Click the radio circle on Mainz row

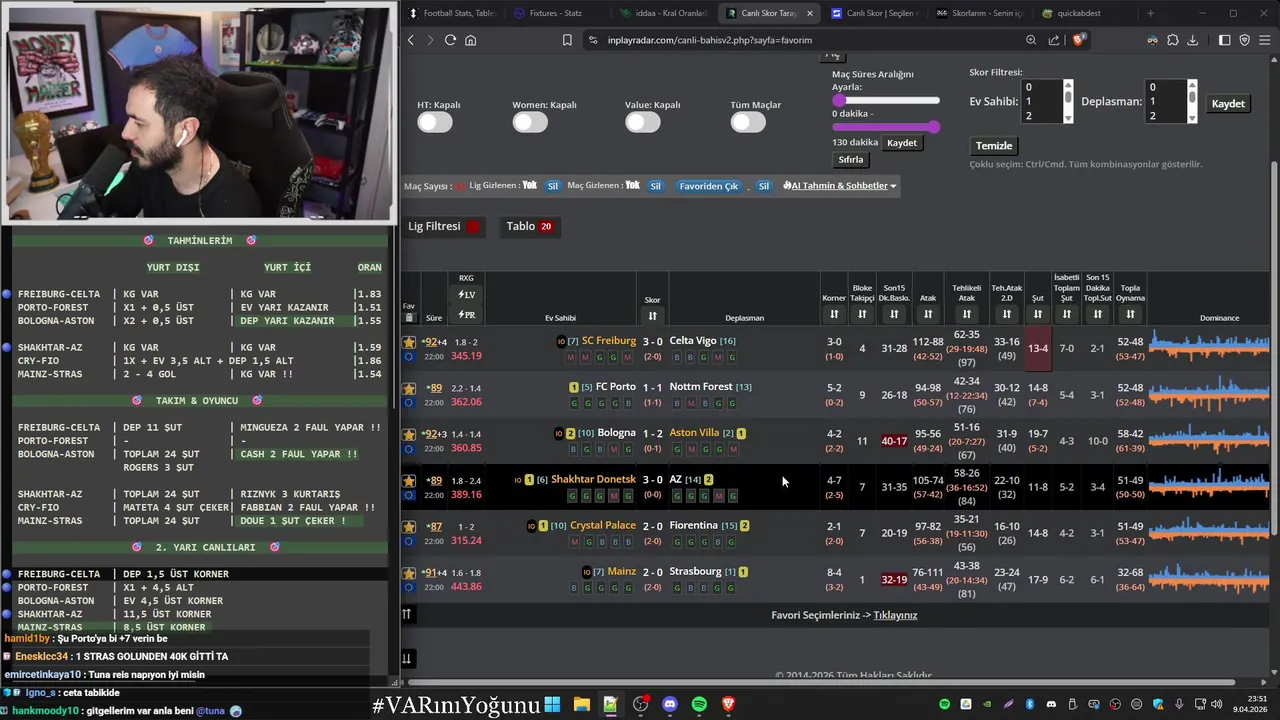[408, 587]
